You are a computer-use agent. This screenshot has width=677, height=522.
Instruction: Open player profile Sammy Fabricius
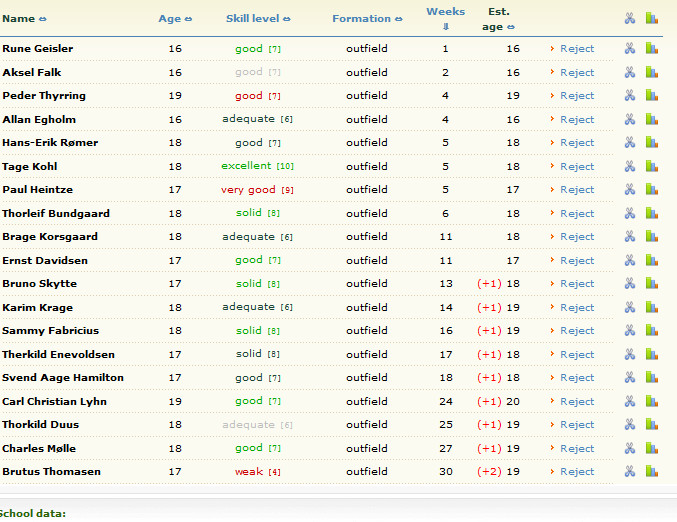click(x=51, y=331)
